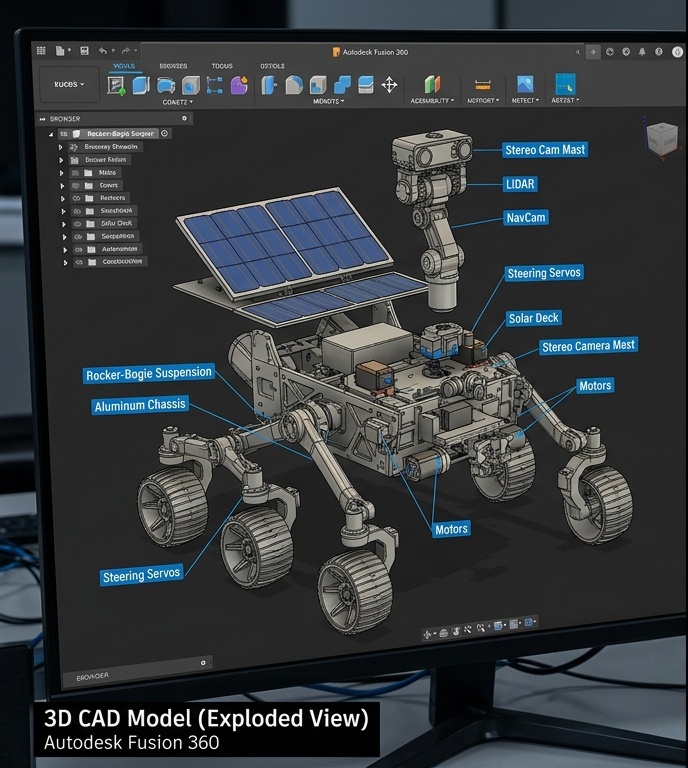Click the Stereo Cam Mast callout

click(545, 150)
